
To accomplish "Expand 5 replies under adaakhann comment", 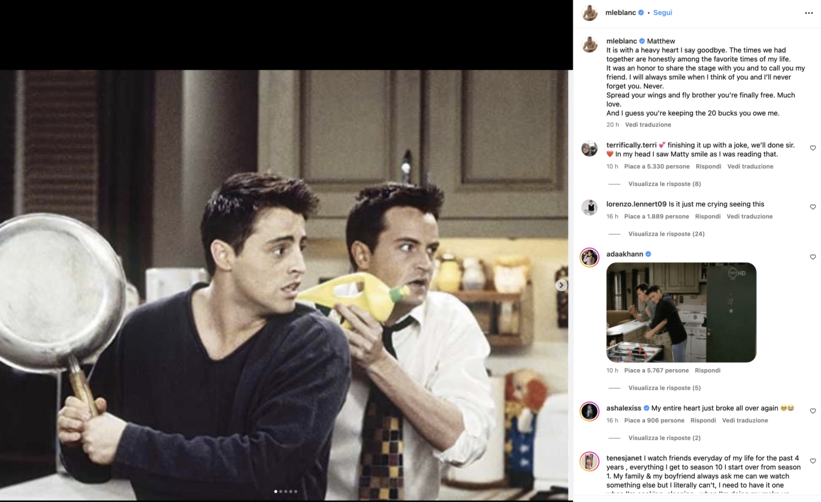I will (x=664, y=388).
